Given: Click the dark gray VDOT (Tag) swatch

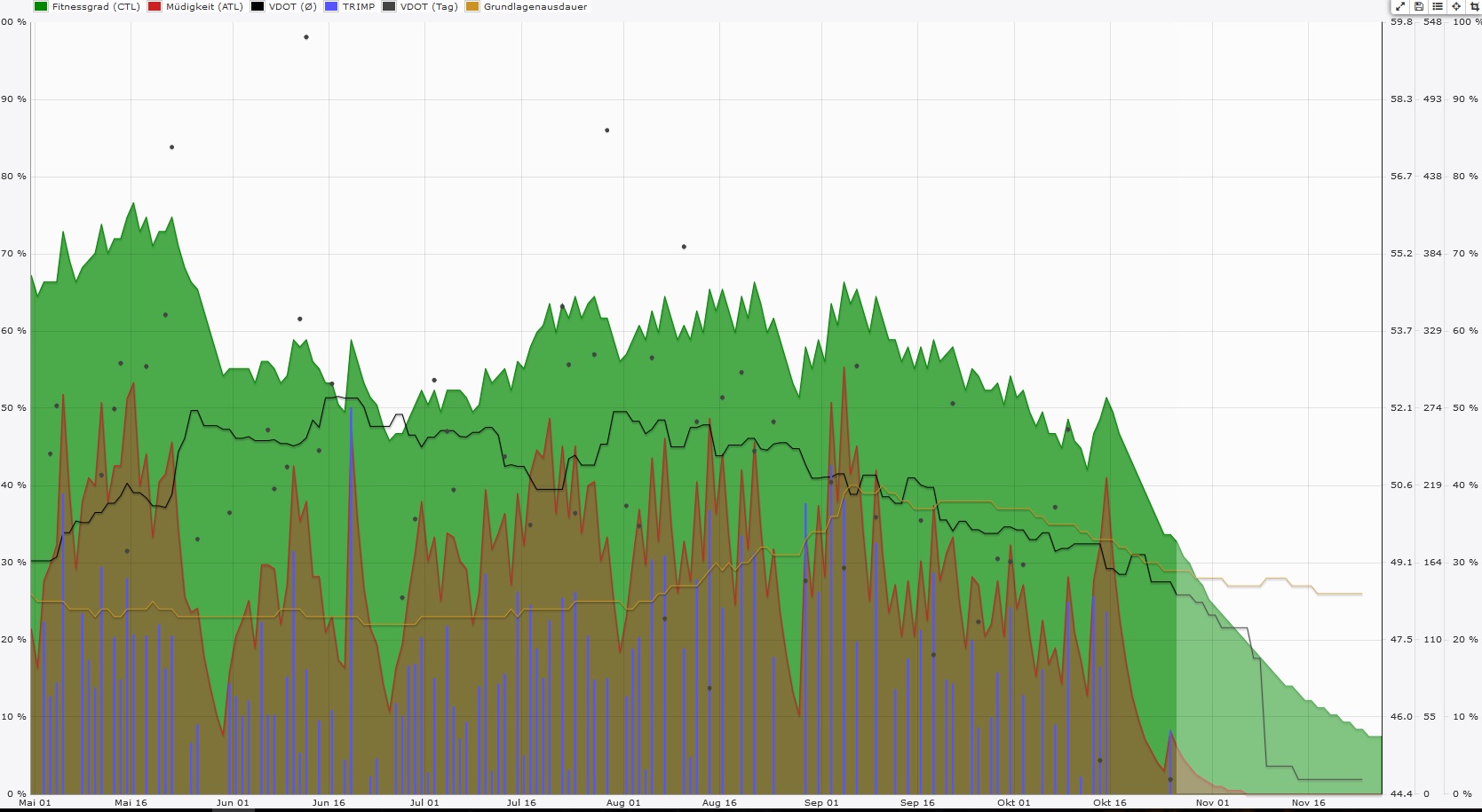Looking at the screenshot, I should (x=389, y=7).
